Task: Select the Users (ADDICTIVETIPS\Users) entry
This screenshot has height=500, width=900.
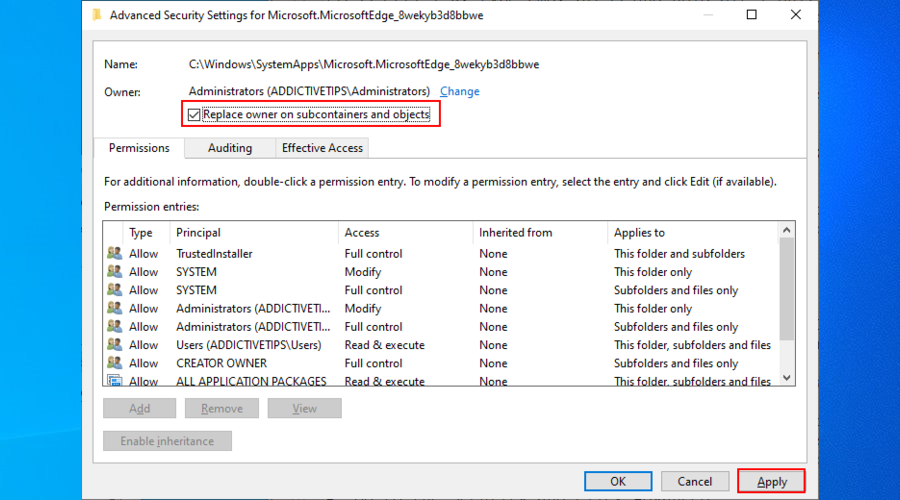Action: click(x=441, y=345)
